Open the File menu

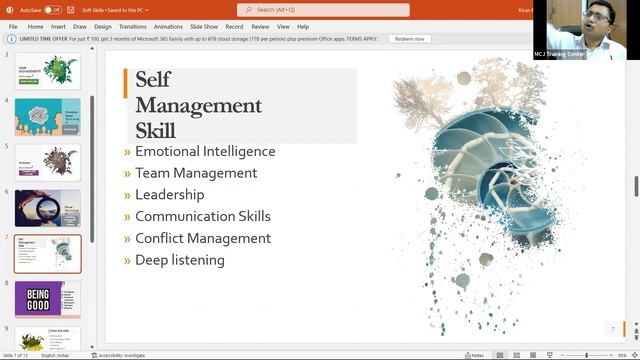click(x=13, y=27)
